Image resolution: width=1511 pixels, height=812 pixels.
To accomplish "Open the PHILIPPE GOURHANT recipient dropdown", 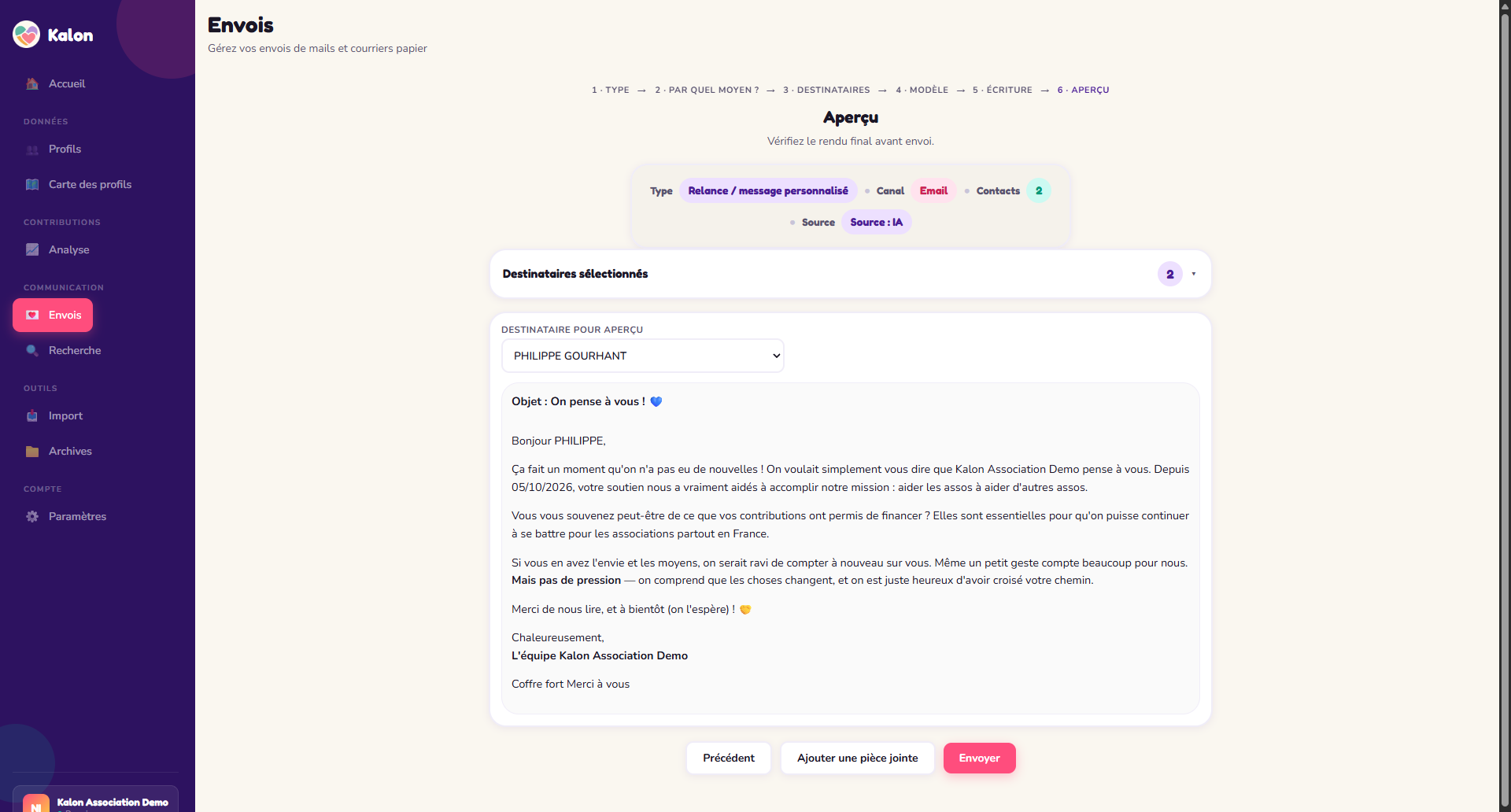I will tap(643, 356).
